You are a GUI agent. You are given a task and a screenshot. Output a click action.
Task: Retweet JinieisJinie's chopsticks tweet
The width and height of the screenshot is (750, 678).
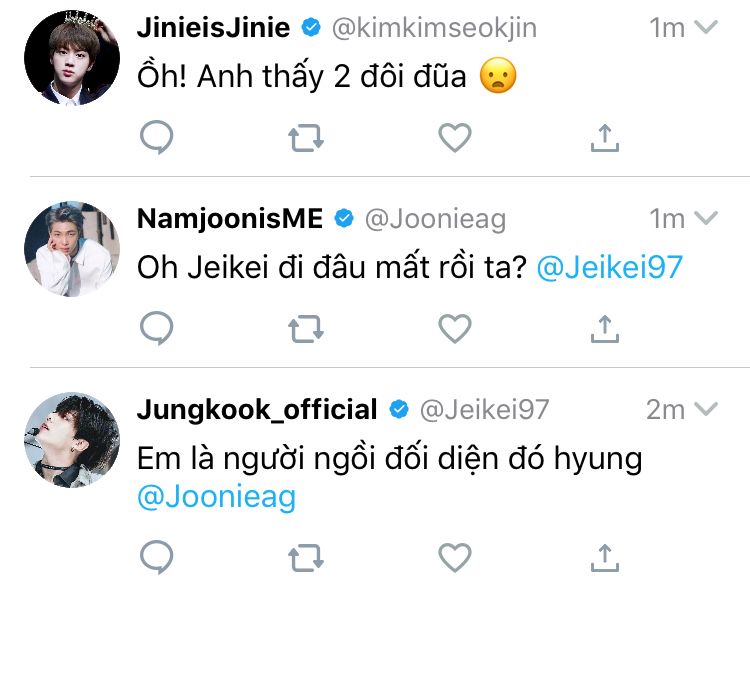click(306, 137)
